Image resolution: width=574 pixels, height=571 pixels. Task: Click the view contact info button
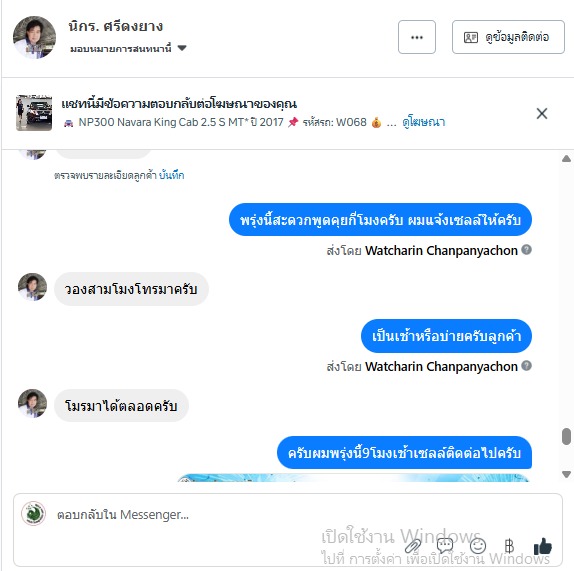508,37
